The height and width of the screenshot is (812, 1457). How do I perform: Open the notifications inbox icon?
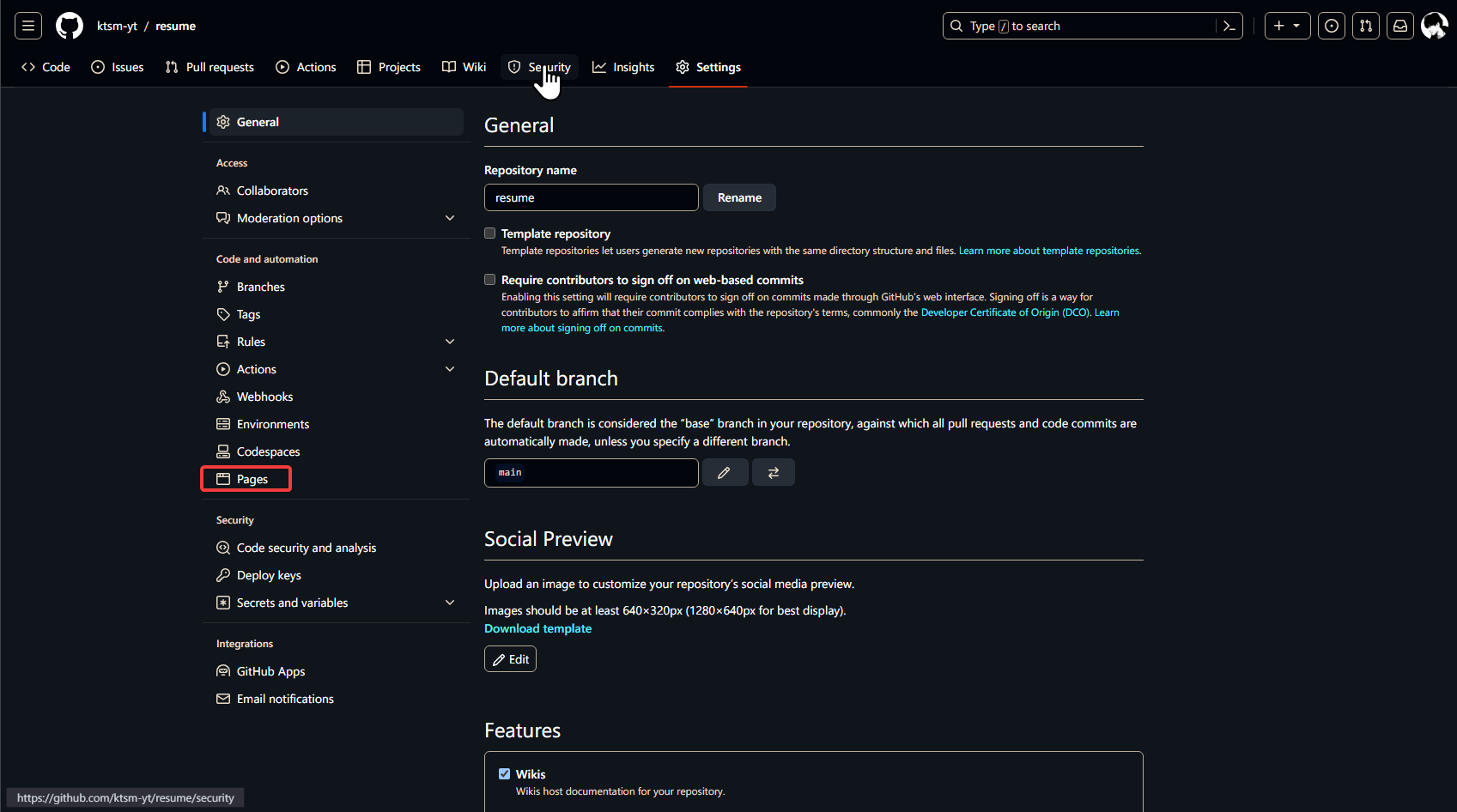(x=1400, y=26)
